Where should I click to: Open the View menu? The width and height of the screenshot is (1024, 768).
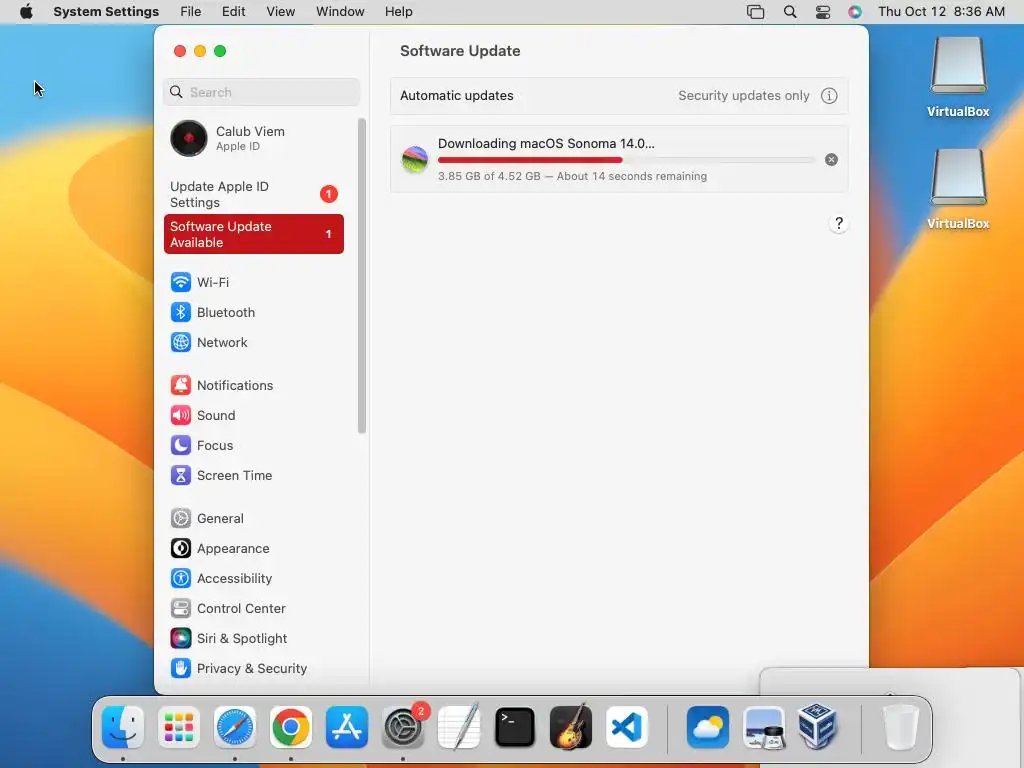pyautogui.click(x=280, y=12)
